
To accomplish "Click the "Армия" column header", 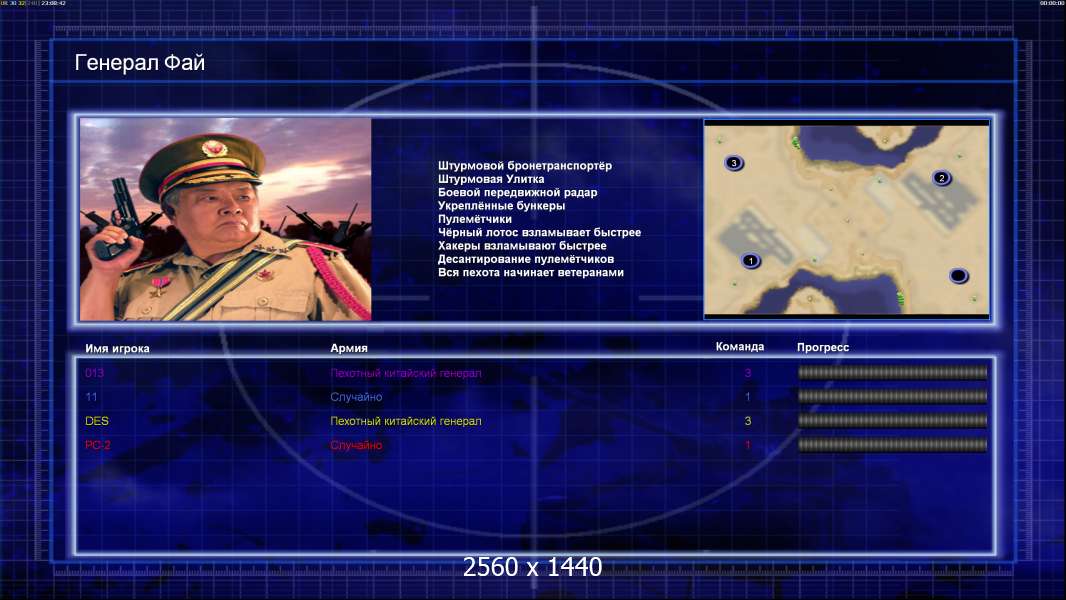I will point(349,347).
